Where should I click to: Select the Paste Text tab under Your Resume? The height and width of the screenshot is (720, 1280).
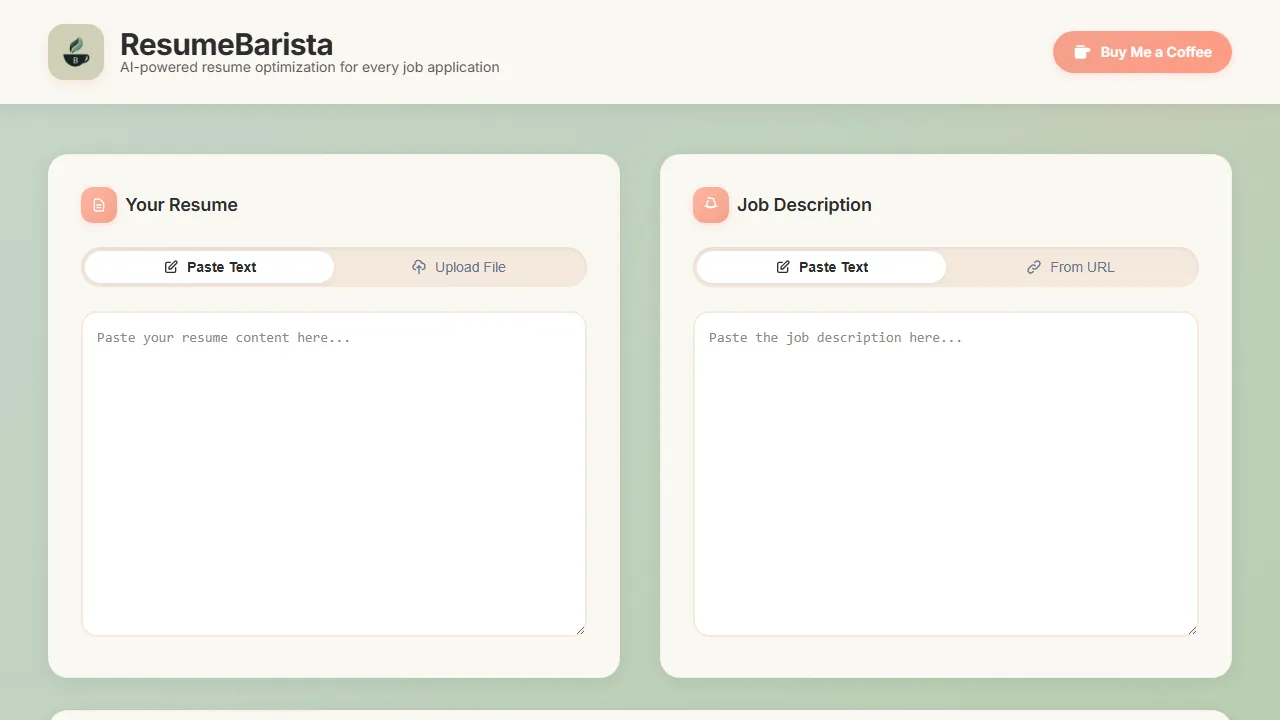click(x=208, y=267)
